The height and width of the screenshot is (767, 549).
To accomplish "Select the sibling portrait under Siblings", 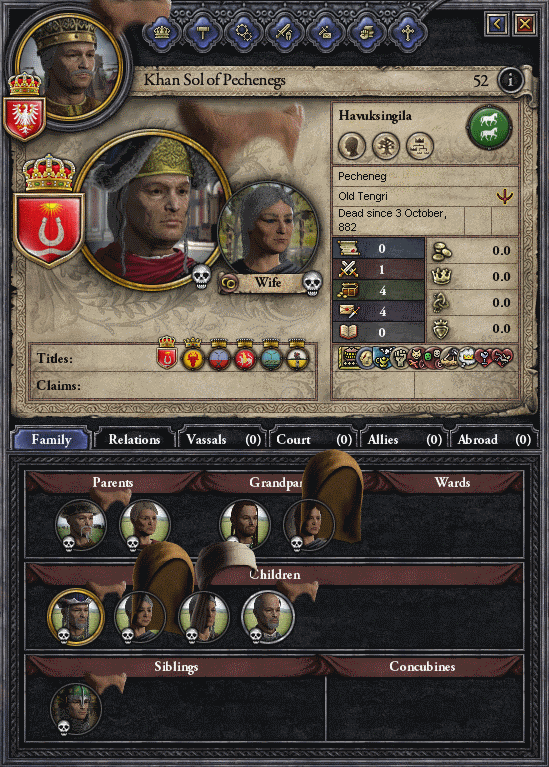I will coord(76,708).
